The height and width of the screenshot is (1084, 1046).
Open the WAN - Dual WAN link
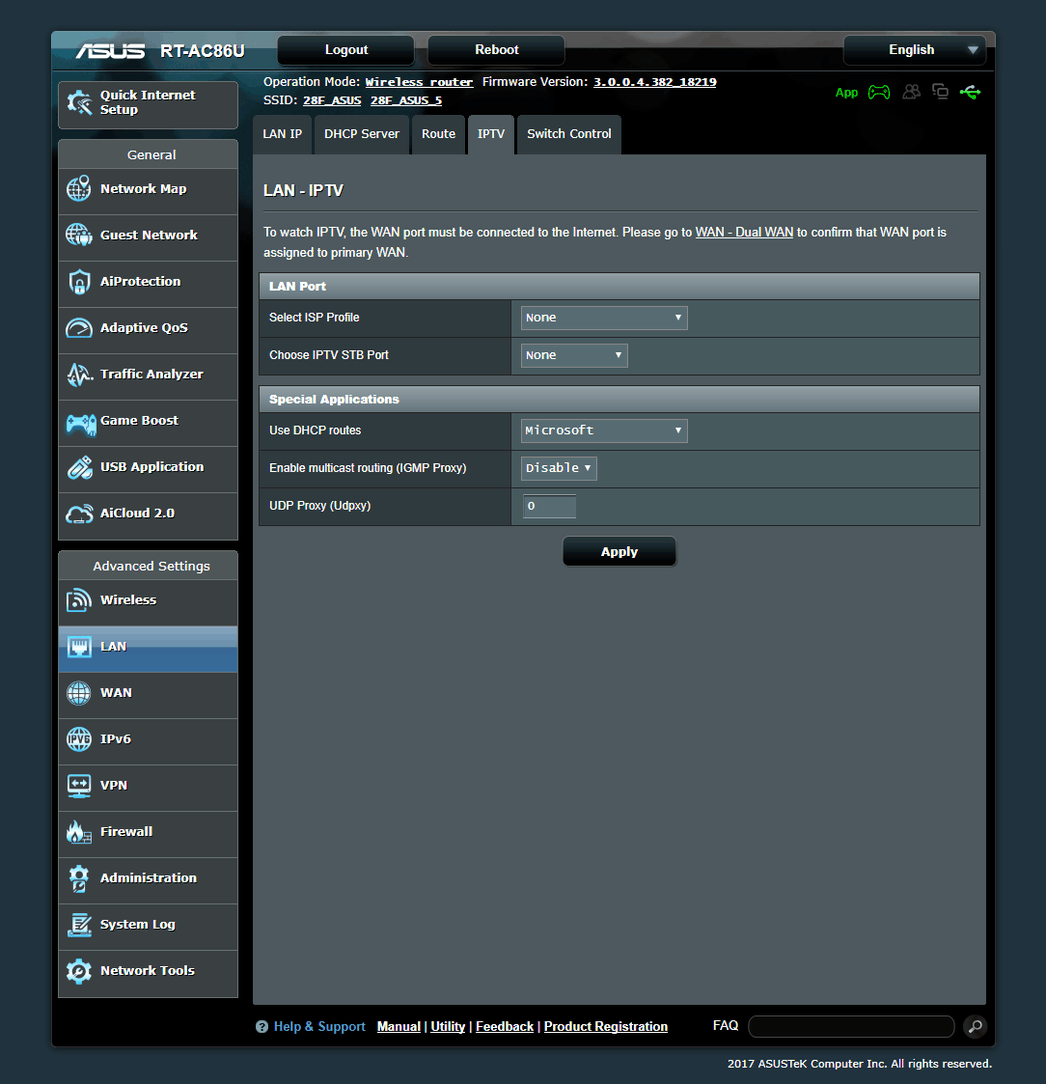click(x=744, y=232)
